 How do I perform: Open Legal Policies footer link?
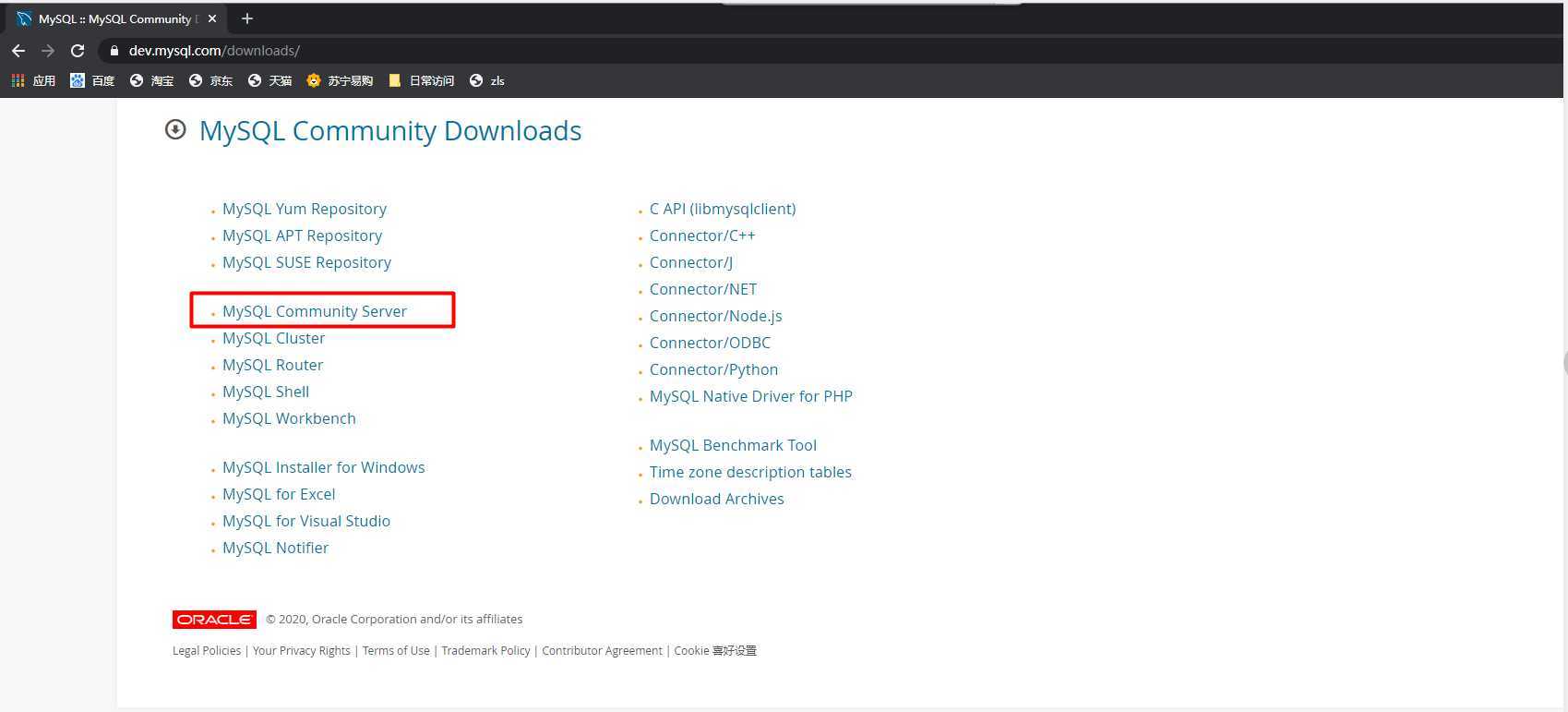coord(207,651)
